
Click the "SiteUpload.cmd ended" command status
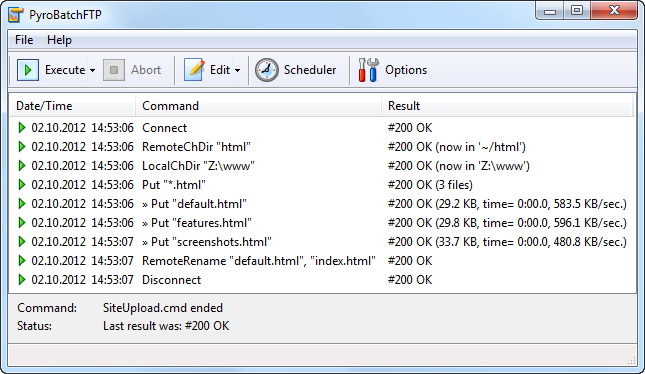[163, 308]
